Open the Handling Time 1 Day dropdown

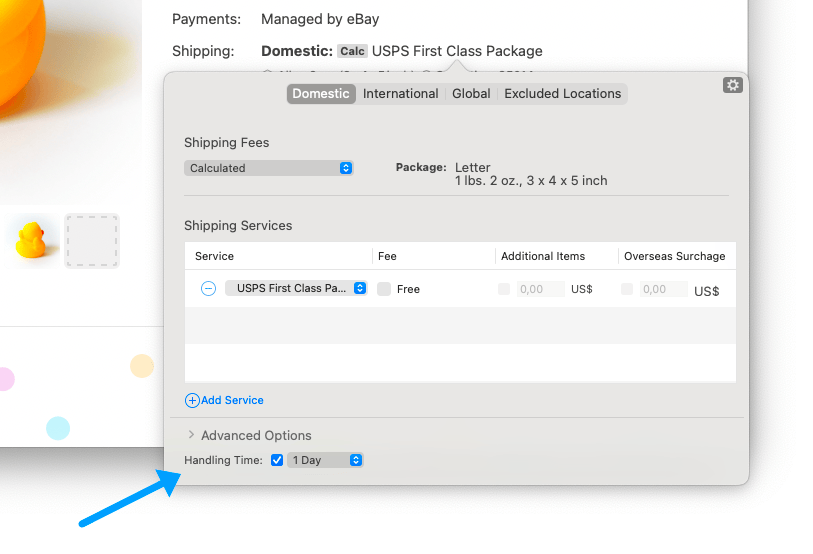click(x=325, y=460)
